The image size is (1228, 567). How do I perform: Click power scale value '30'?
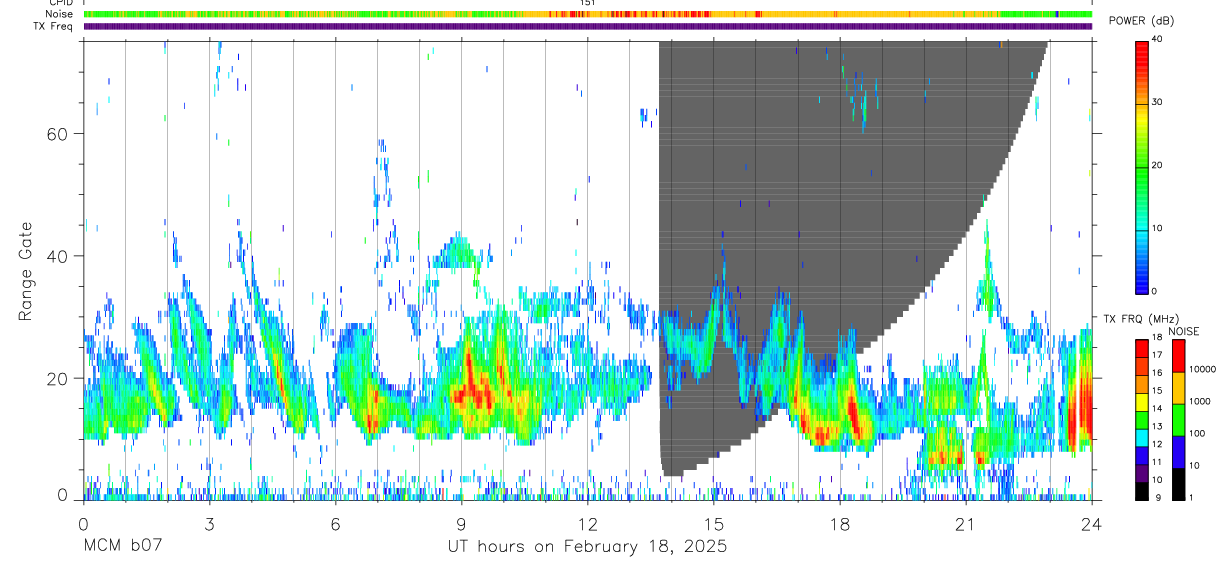click(x=1158, y=103)
